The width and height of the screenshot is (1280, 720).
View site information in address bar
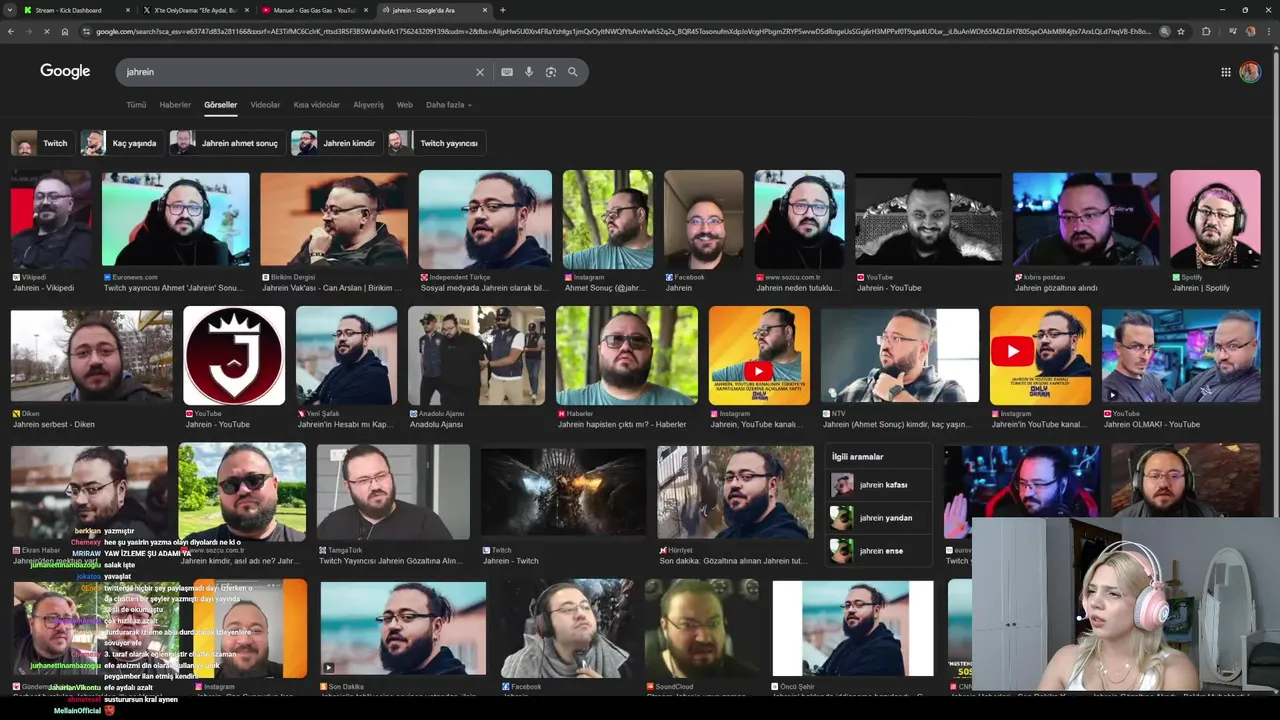[x=87, y=31]
